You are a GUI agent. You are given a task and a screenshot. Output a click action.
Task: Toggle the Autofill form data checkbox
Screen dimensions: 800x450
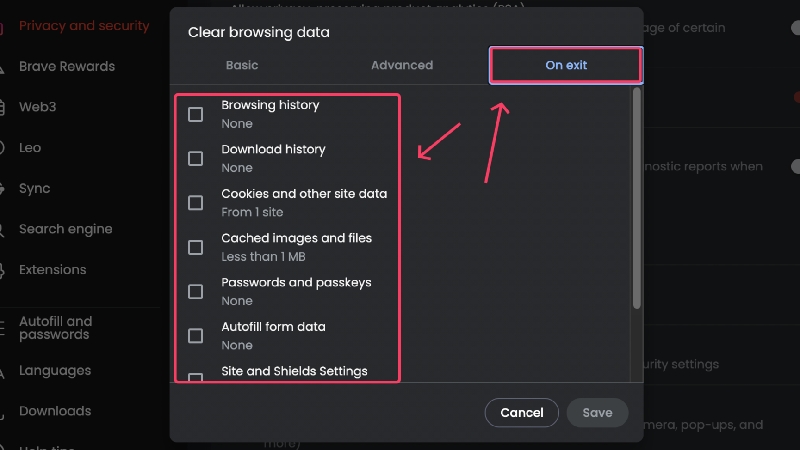tap(196, 335)
